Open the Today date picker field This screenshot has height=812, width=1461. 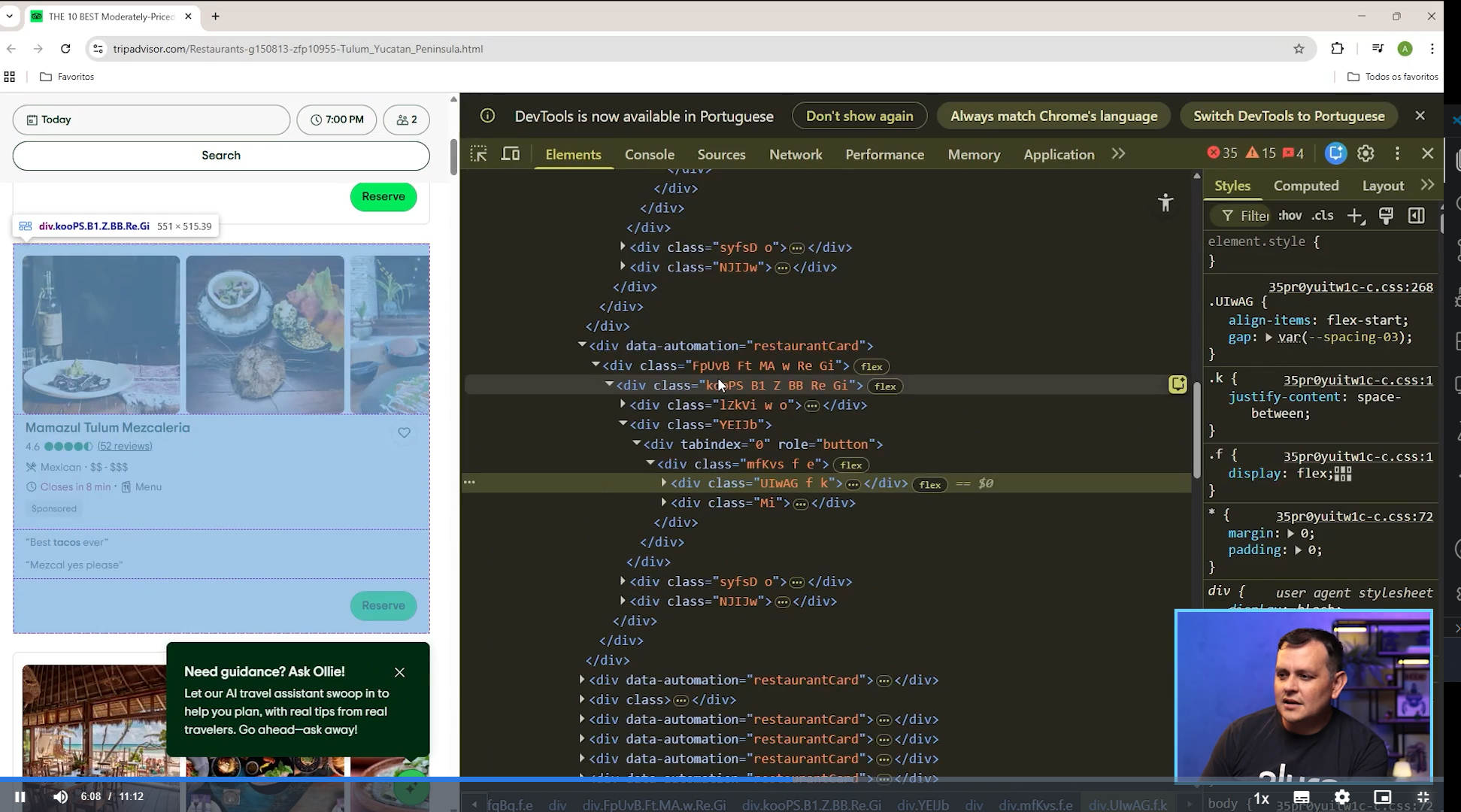pyautogui.click(x=151, y=120)
